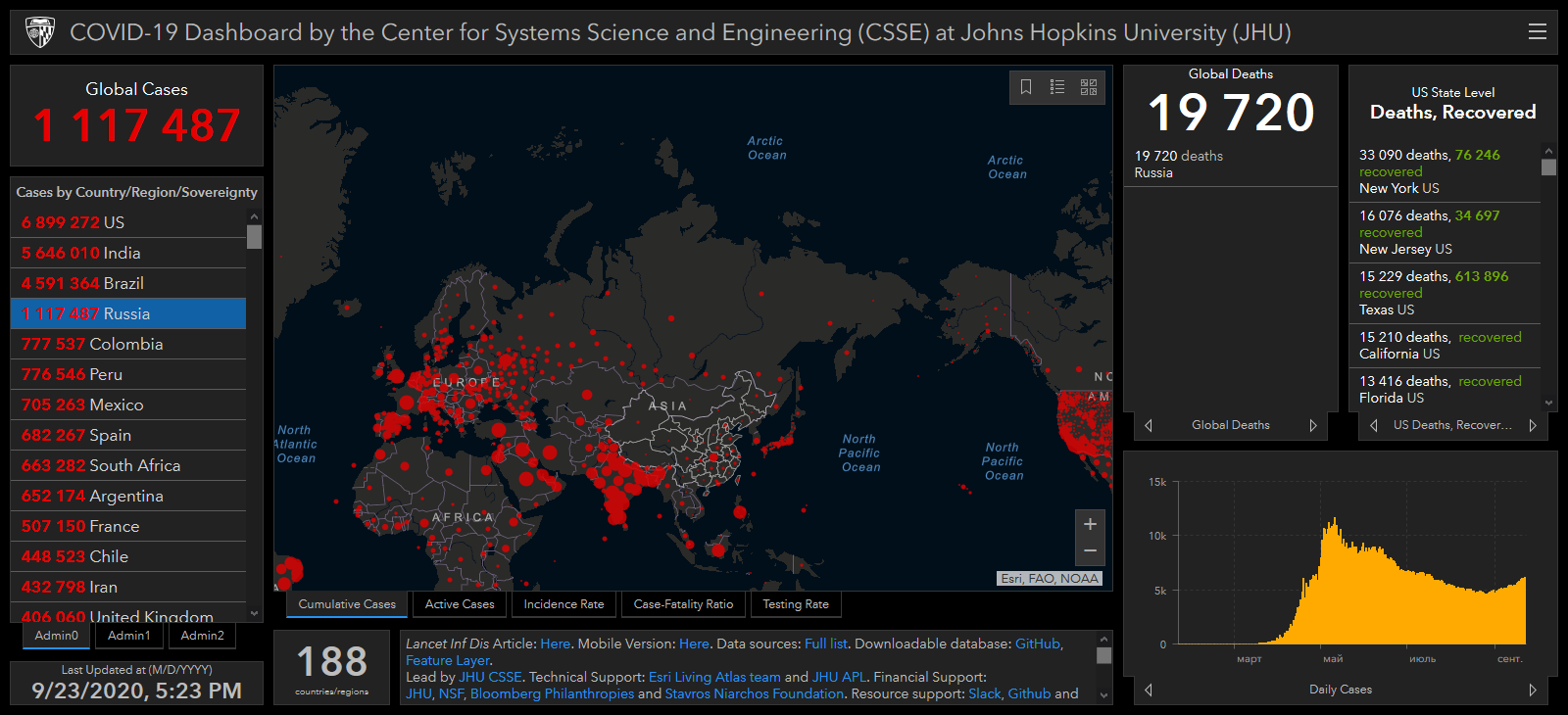Viewport: 1568px width, 715px height.
Task: Select France in the country list
Action: tap(128, 526)
